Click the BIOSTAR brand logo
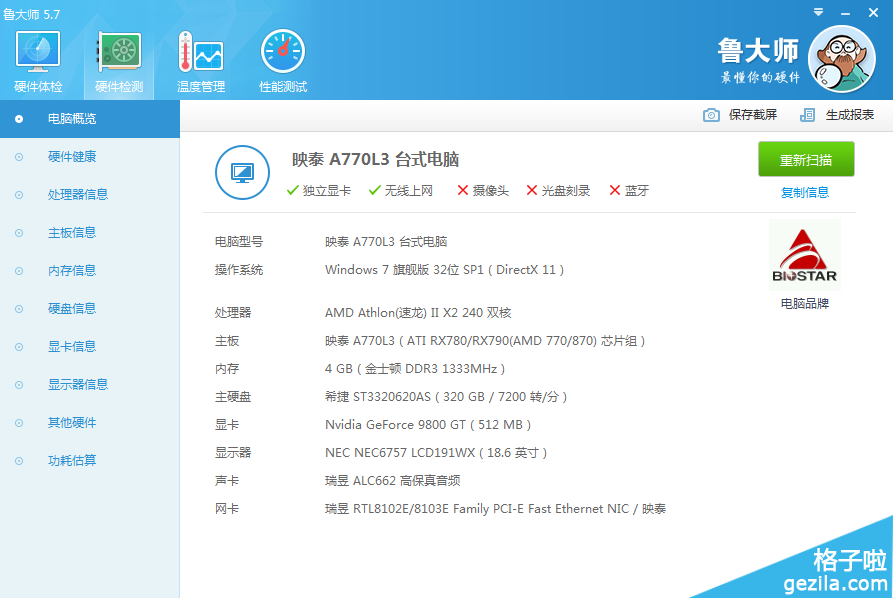 805,255
